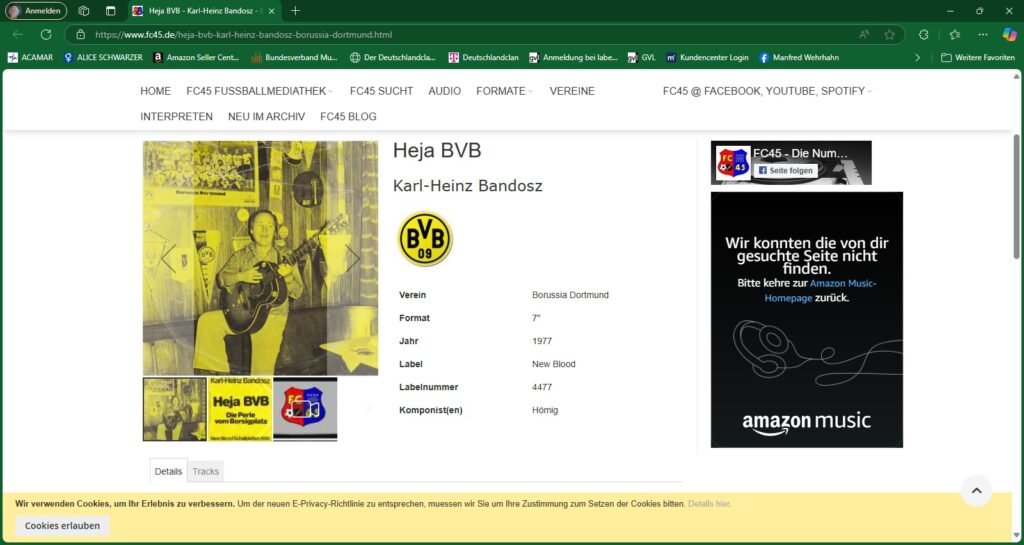
Task: Open the browser workspaces icon
Action: click(x=84, y=11)
